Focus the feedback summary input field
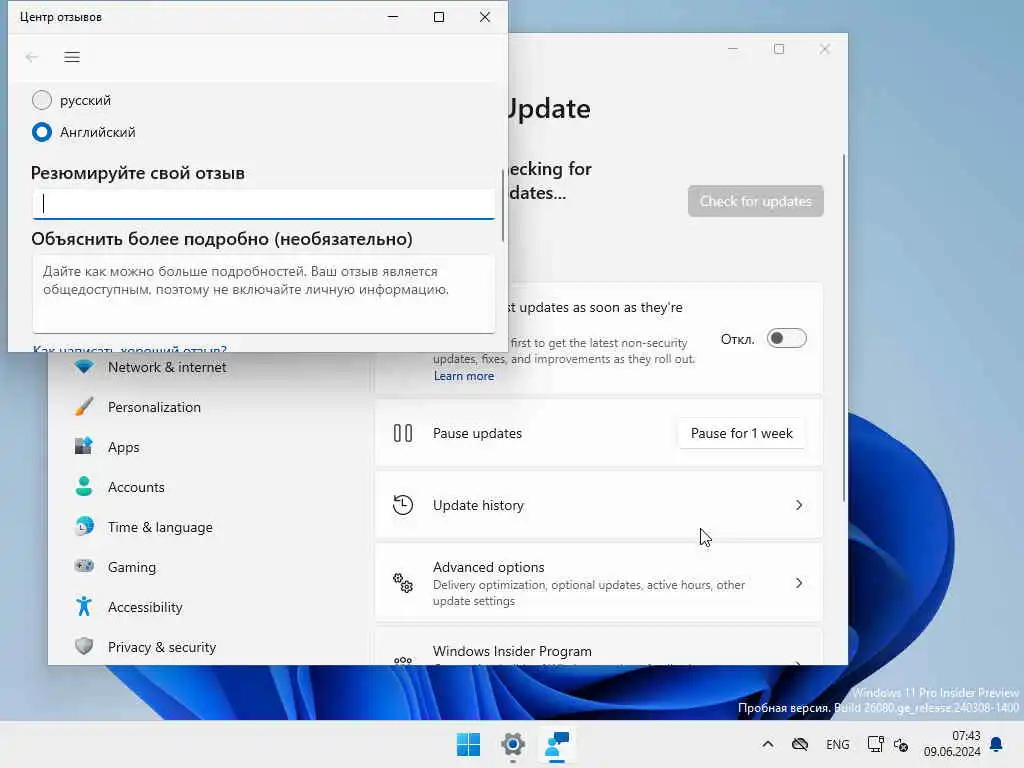Viewport: 1024px width, 768px height. (x=264, y=204)
